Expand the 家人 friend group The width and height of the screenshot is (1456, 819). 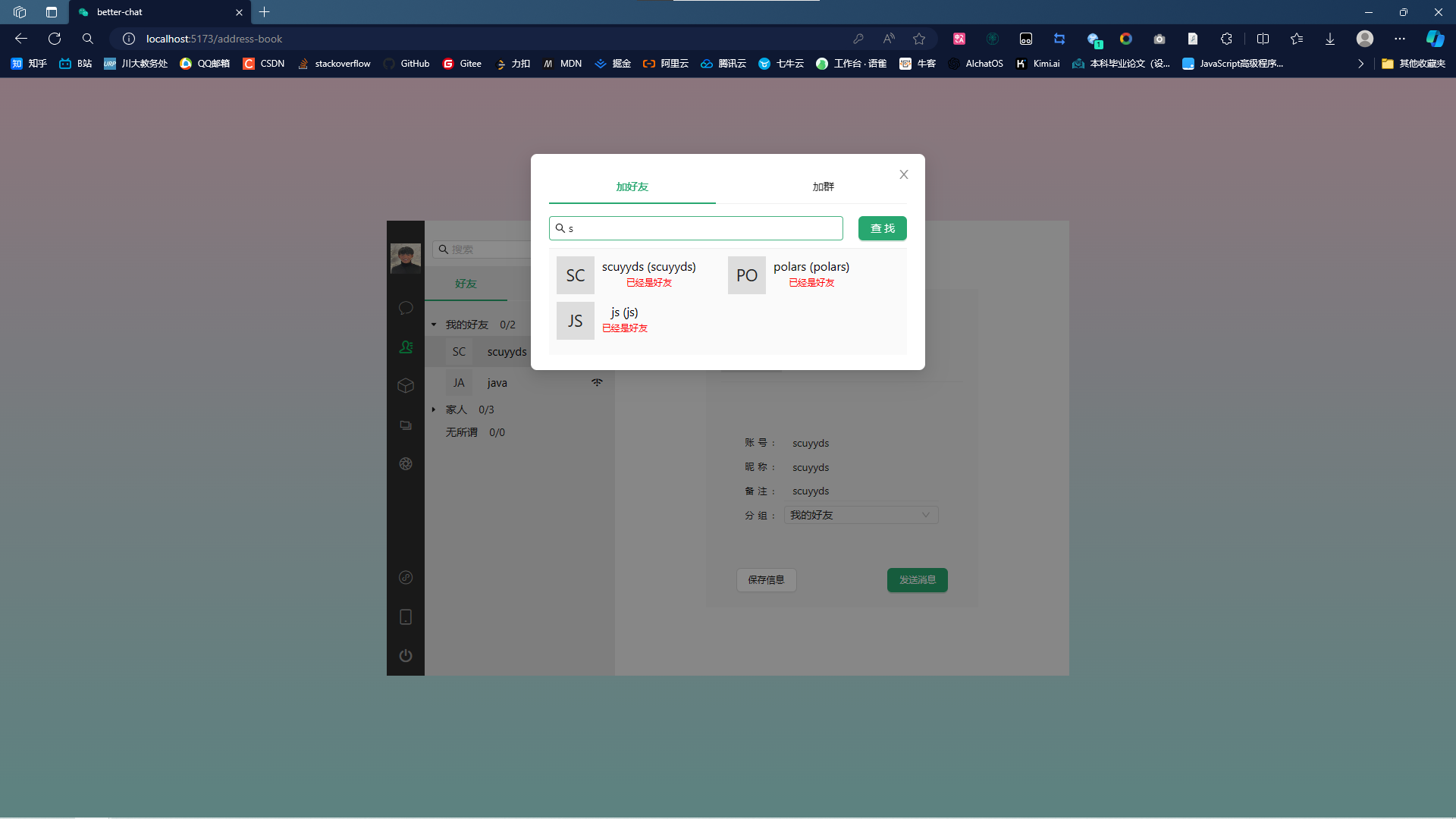click(x=434, y=409)
